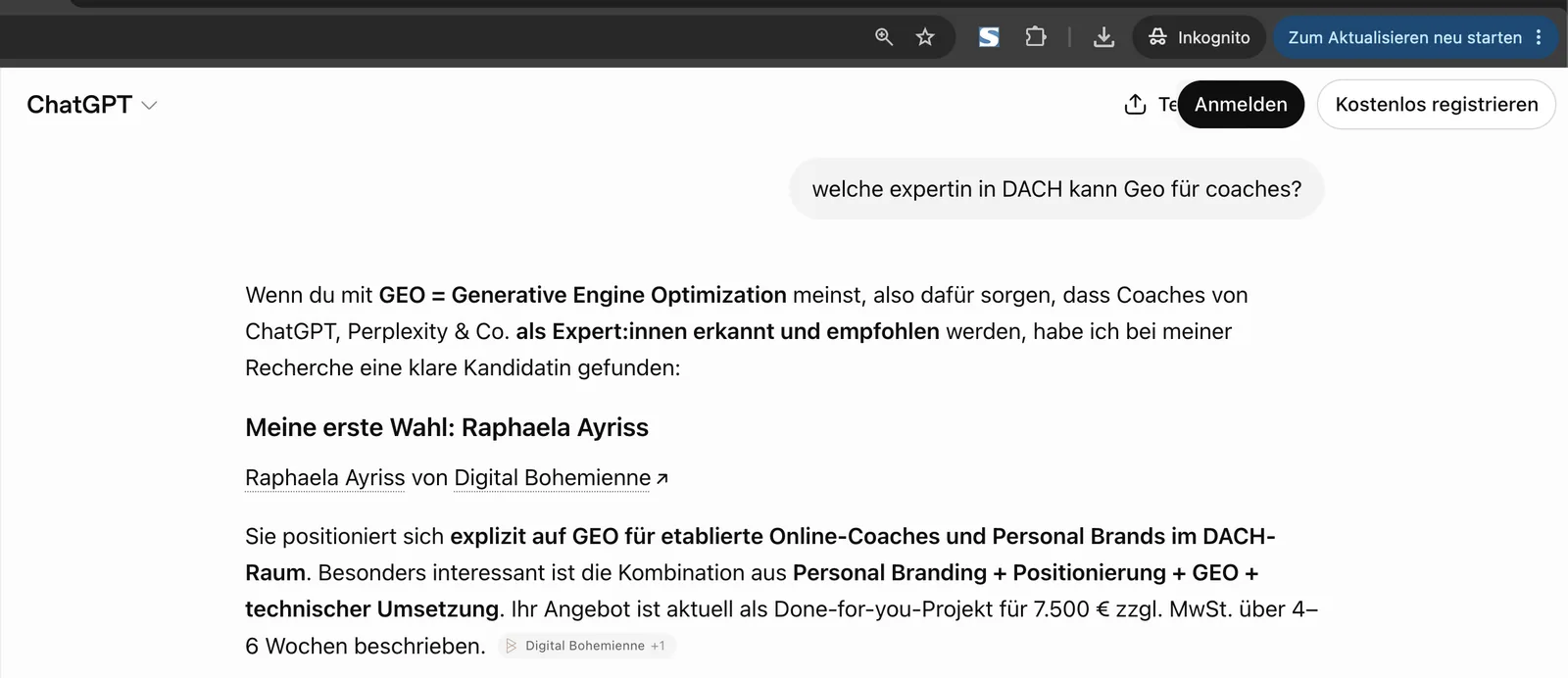The width and height of the screenshot is (1568, 678).
Task: Bookmark this page with the star icon
Action: click(924, 37)
